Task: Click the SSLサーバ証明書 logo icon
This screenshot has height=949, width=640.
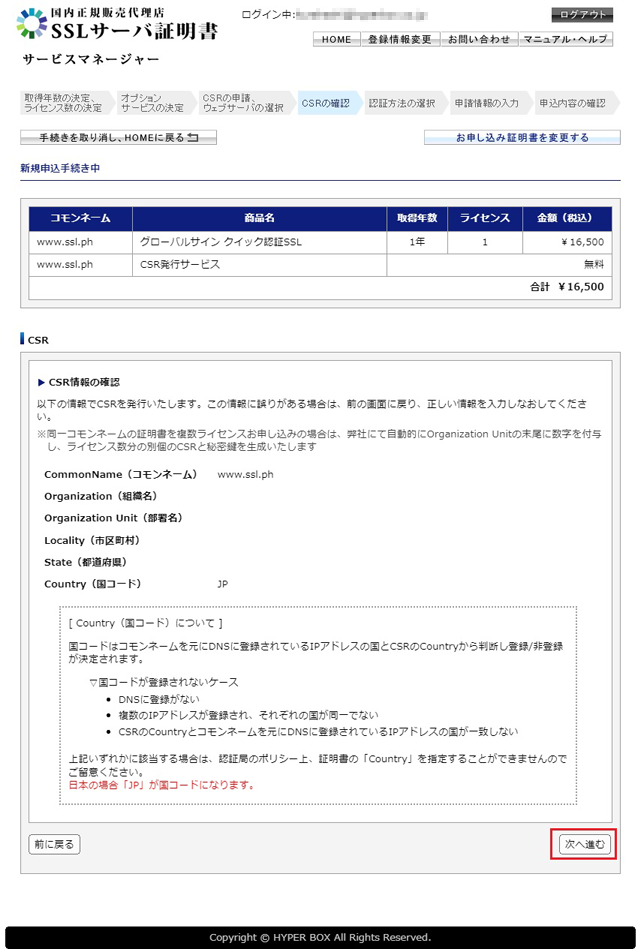Action: 31,24
